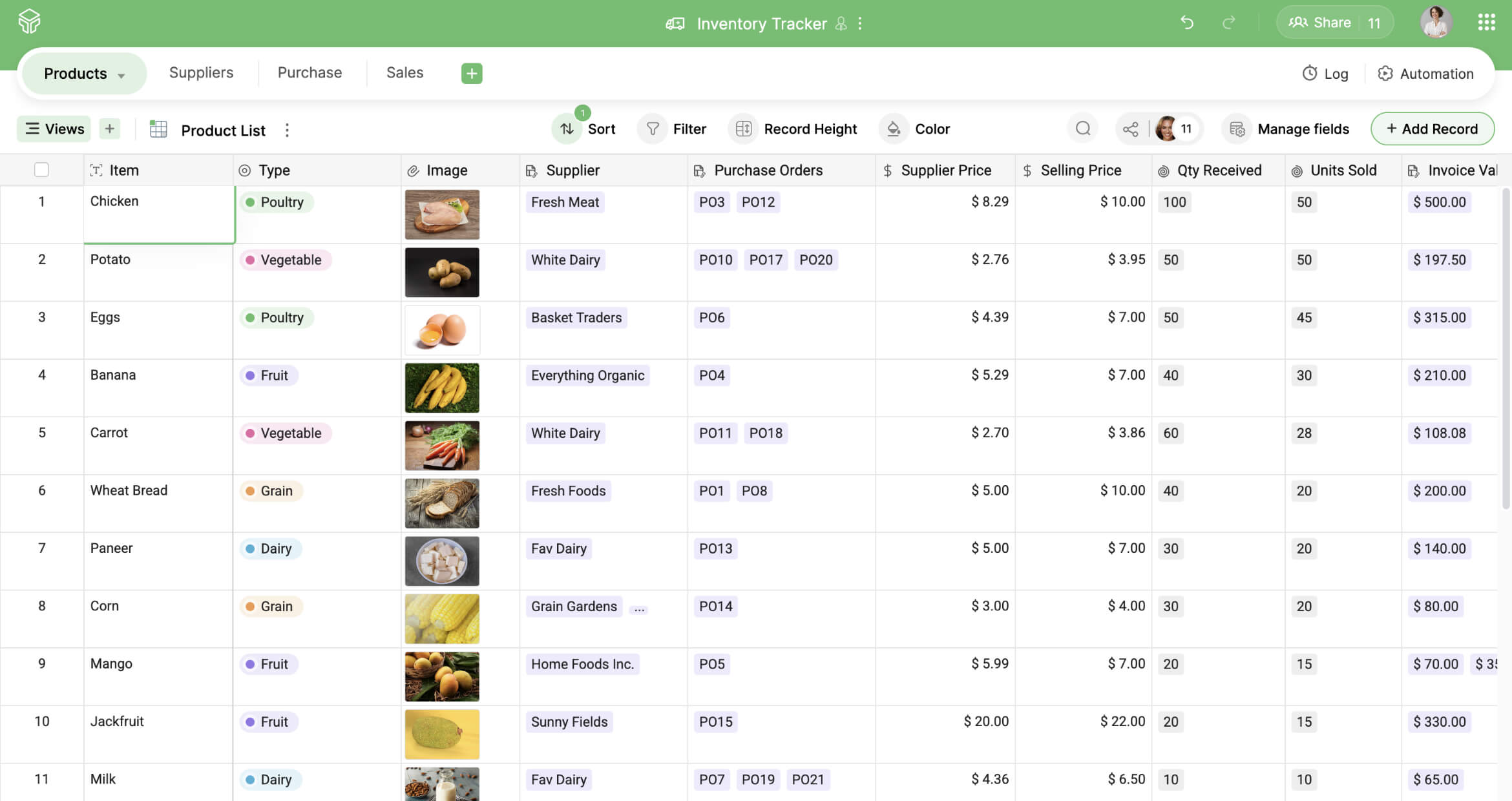The height and width of the screenshot is (801, 1512).
Task: Expand the Products tab dropdown arrow
Action: 121,75
